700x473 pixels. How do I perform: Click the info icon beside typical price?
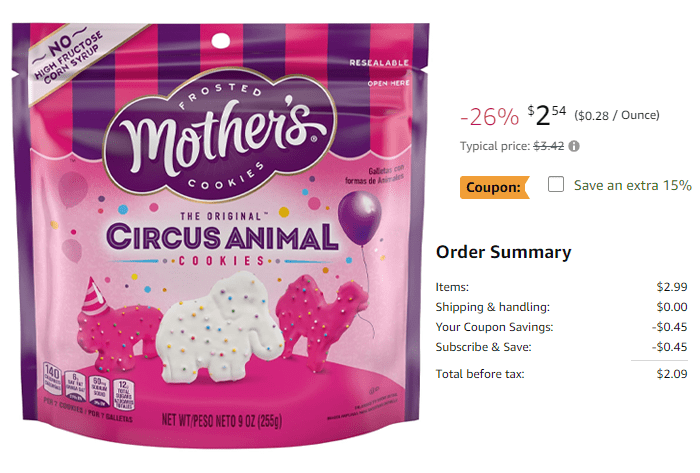click(x=575, y=146)
